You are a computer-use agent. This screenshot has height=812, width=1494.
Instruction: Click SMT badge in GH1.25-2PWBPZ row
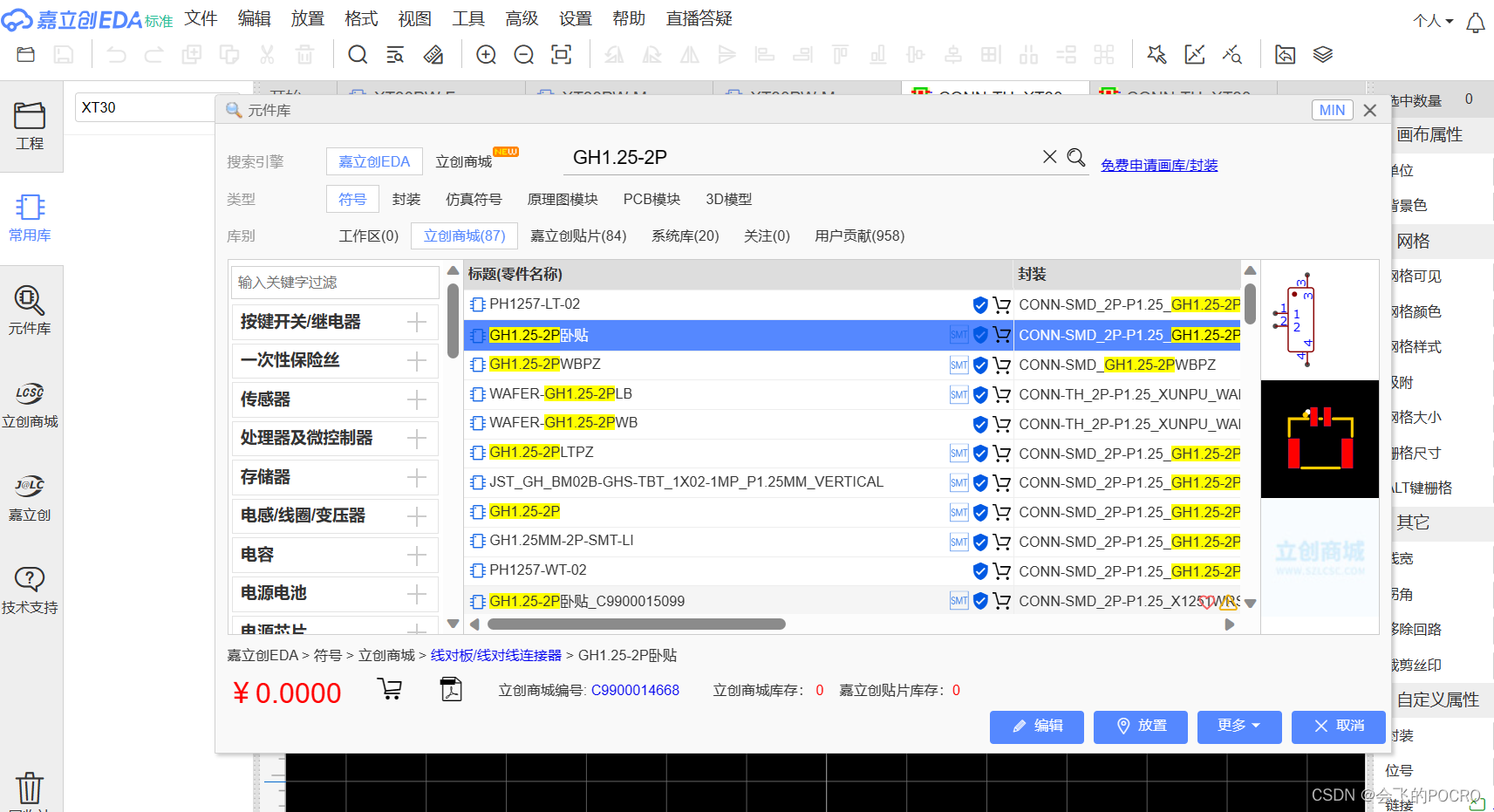pyautogui.click(x=958, y=365)
